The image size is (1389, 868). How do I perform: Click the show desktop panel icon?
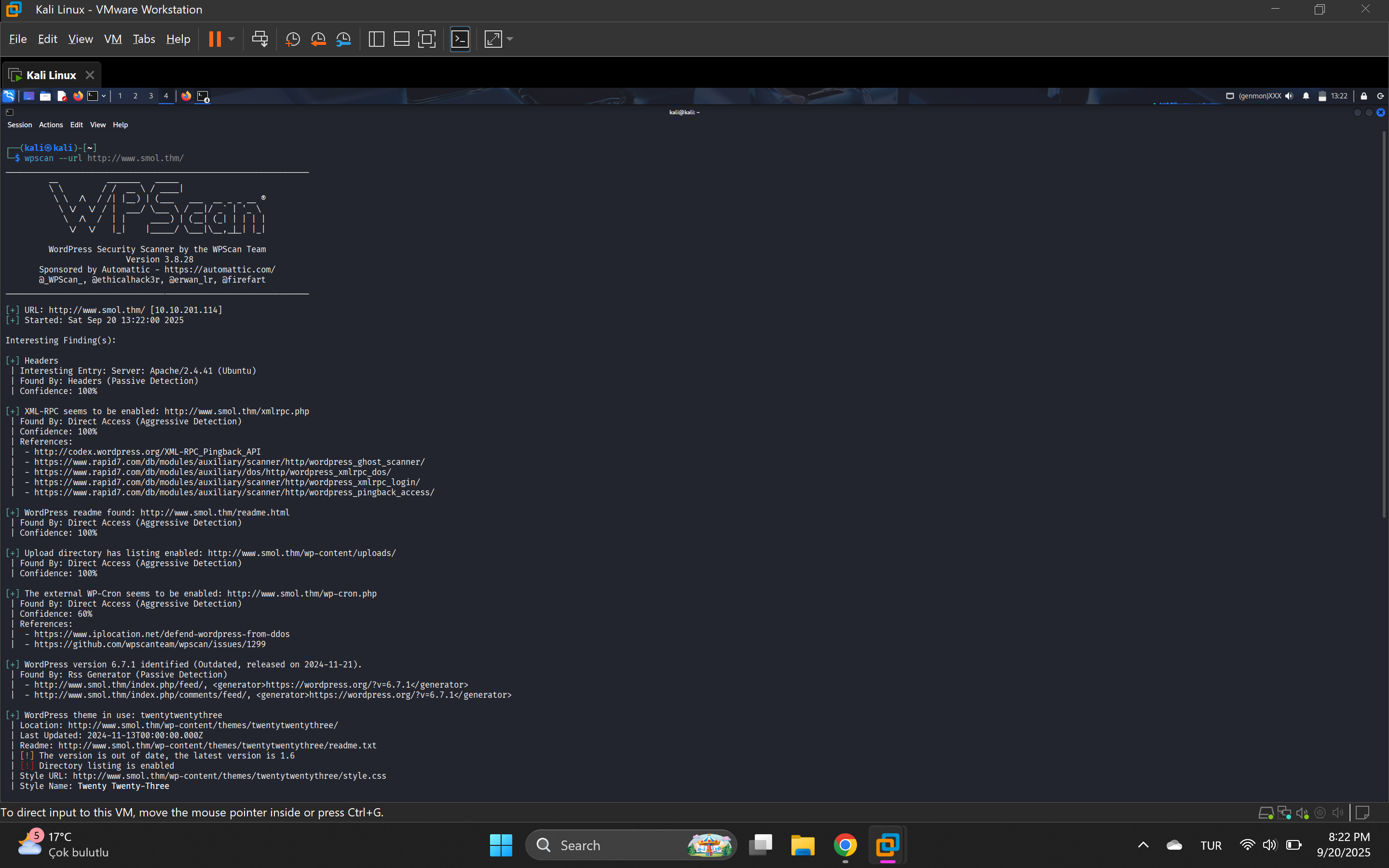pyautogui.click(x=29, y=96)
